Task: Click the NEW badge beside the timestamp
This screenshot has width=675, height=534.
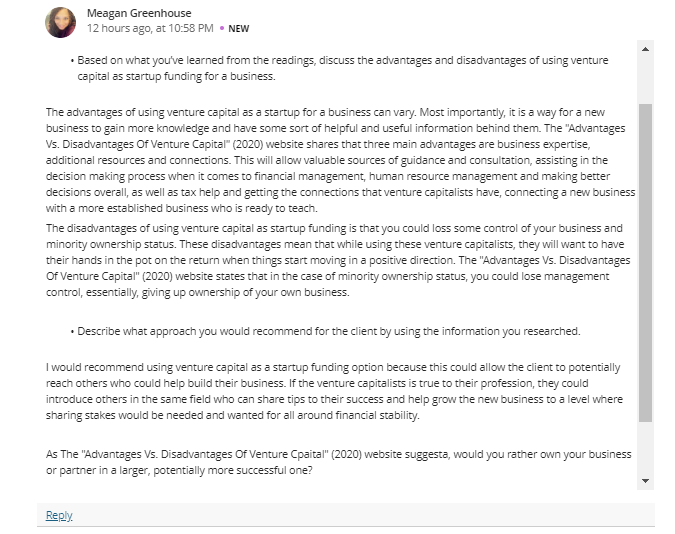Action: (238, 28)
